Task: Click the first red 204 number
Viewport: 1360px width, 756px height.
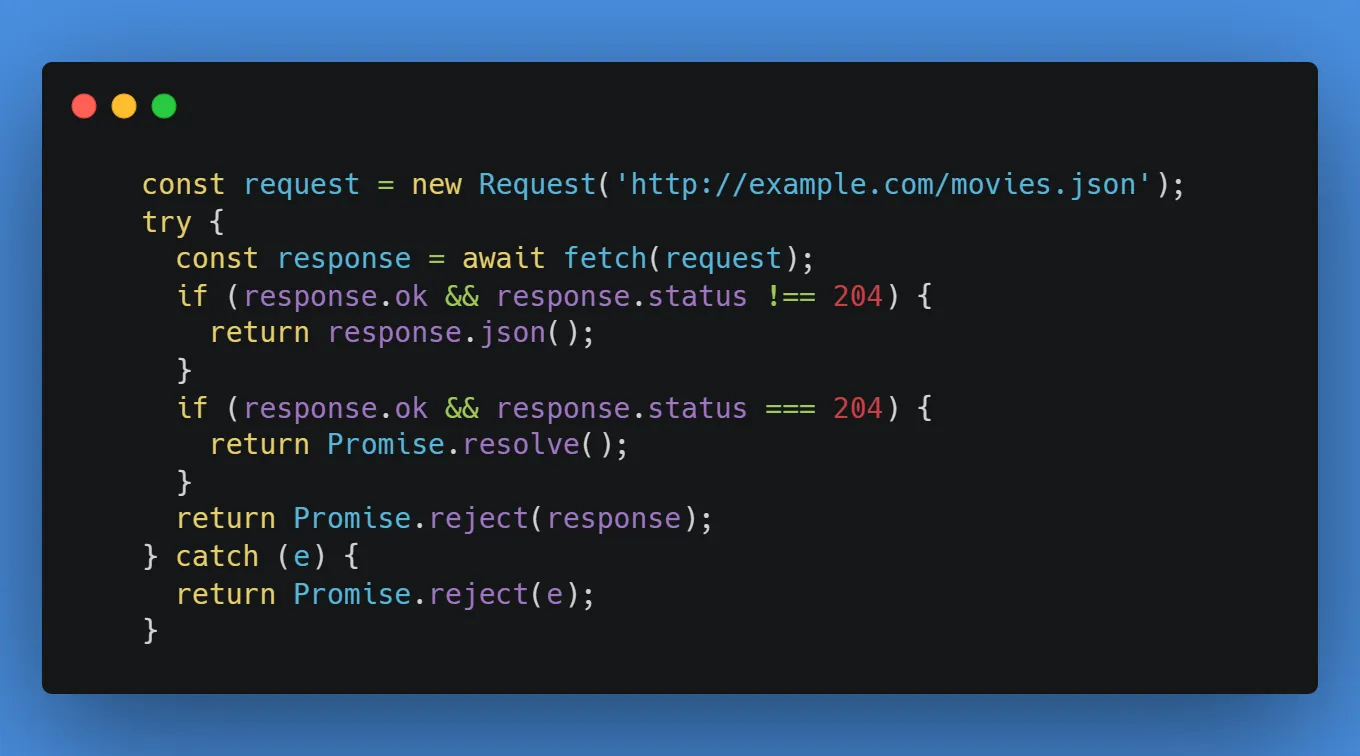Action: point(858,297)
